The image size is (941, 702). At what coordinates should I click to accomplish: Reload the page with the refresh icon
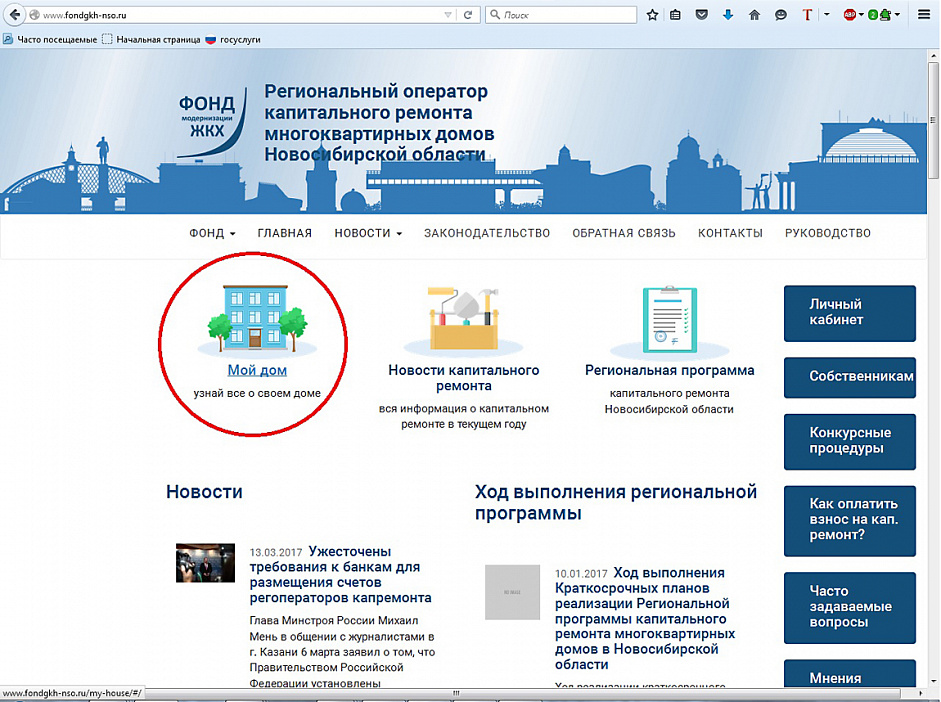(468, 15)
